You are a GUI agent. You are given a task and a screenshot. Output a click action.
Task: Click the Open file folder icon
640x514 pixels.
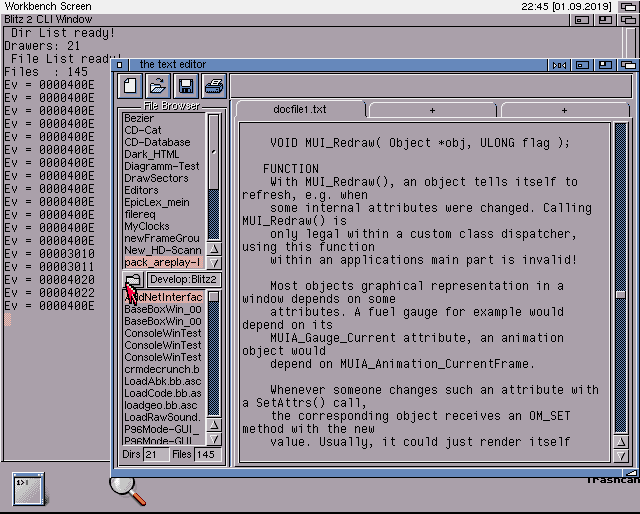(158, 85)
